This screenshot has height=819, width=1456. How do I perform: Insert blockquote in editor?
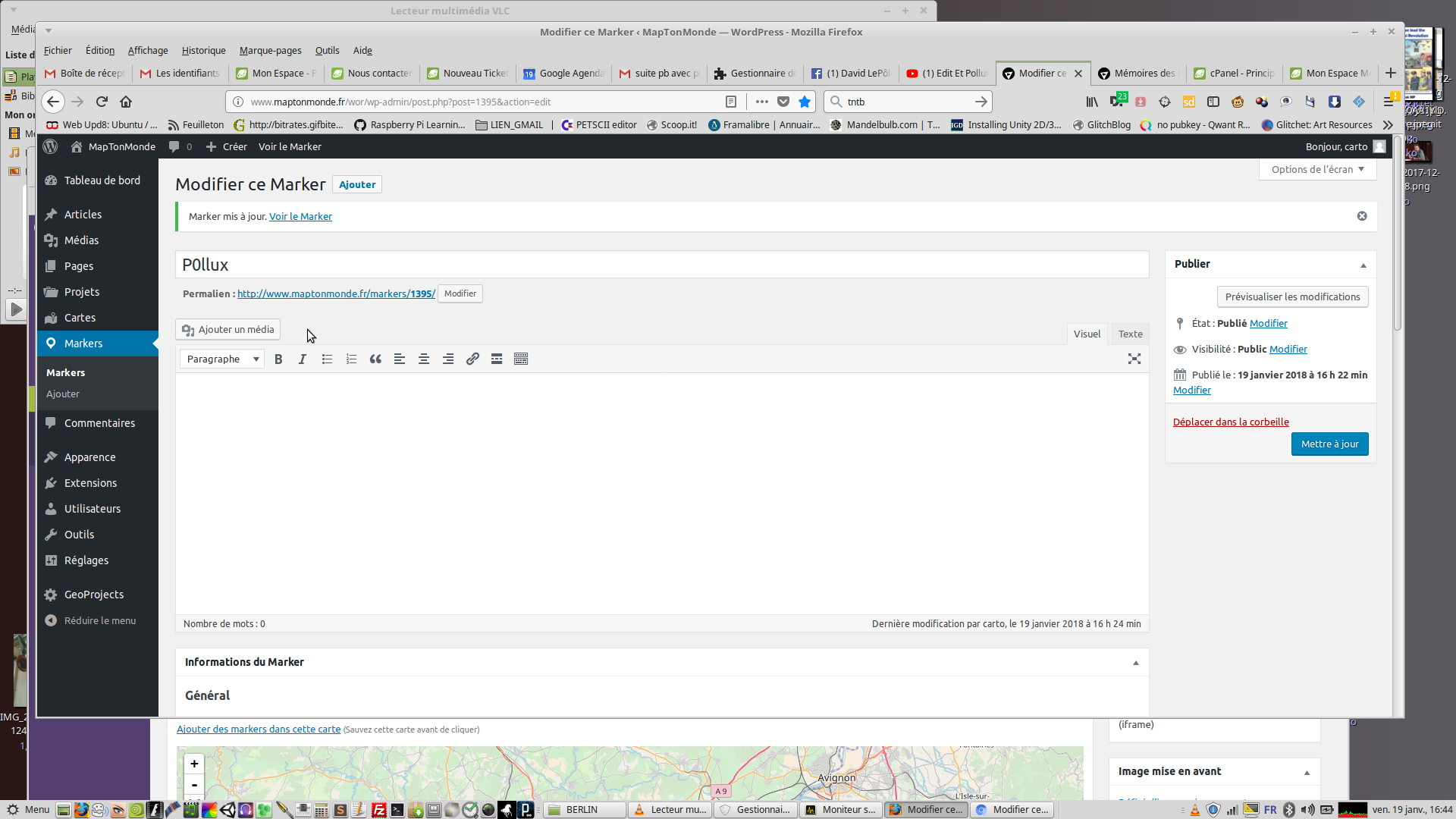tap(375, 359)
